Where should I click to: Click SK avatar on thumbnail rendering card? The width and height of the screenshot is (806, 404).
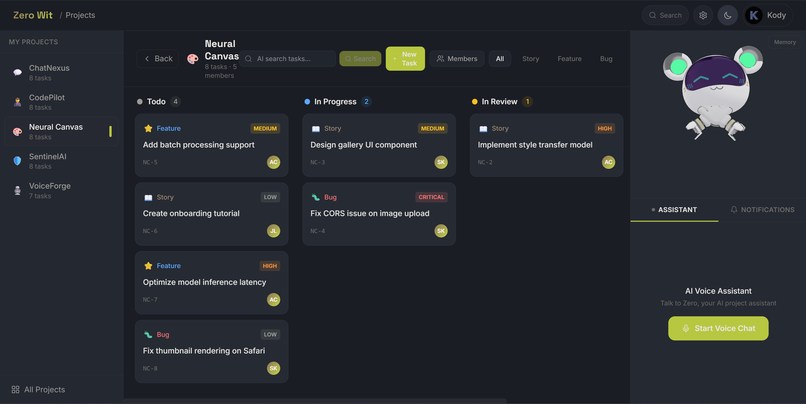[273, 368]
